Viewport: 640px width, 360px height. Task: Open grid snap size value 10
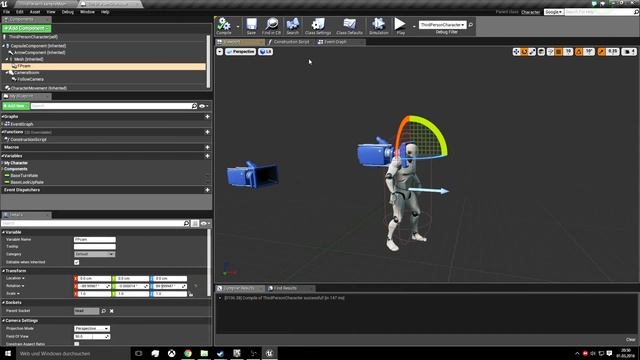[568, 52]
